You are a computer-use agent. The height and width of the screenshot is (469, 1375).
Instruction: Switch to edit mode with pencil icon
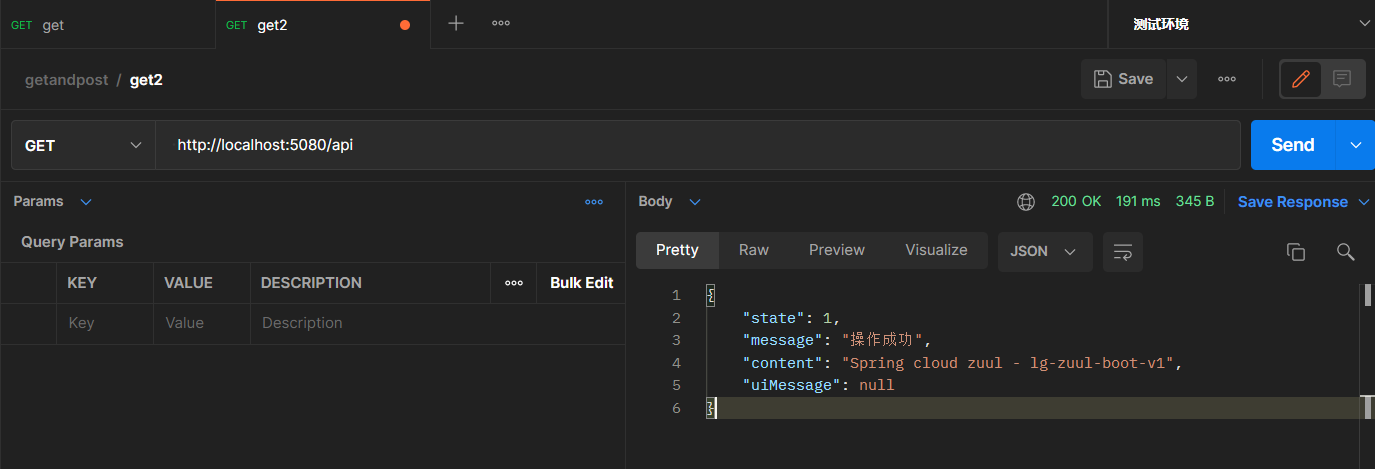[1301, 79]
